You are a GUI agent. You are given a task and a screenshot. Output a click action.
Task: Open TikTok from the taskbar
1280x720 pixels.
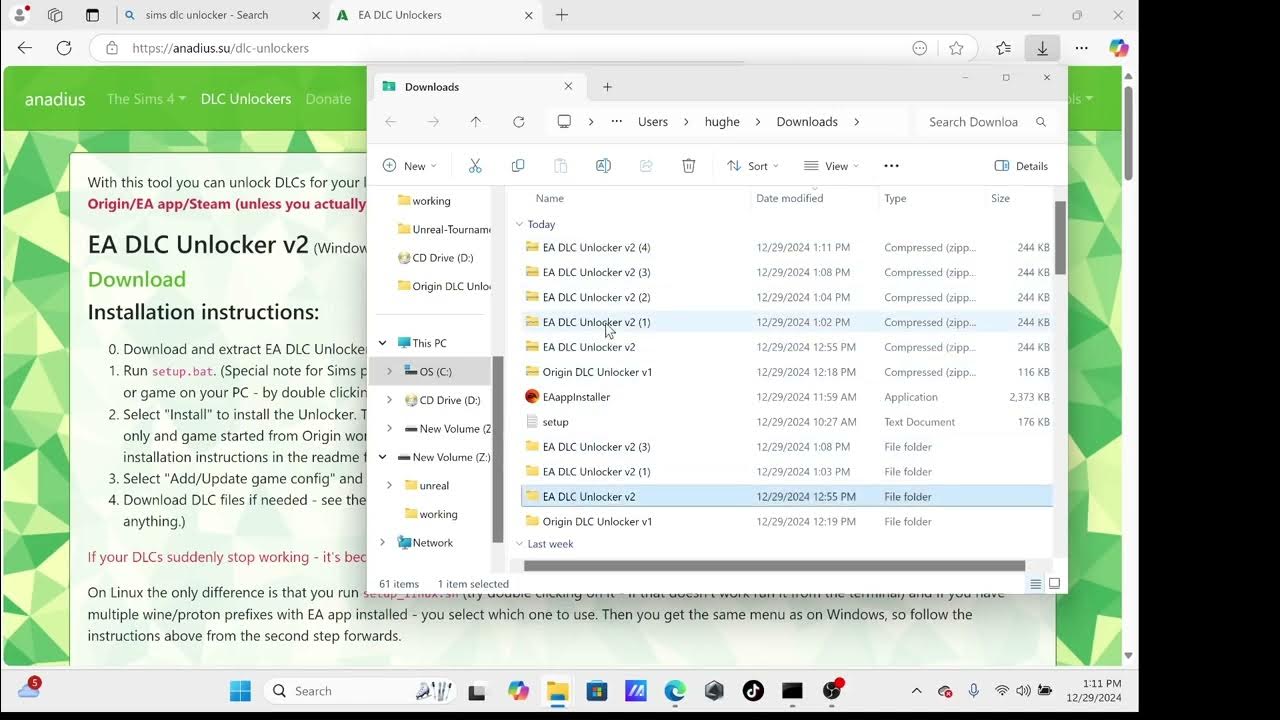coord(753,691)
